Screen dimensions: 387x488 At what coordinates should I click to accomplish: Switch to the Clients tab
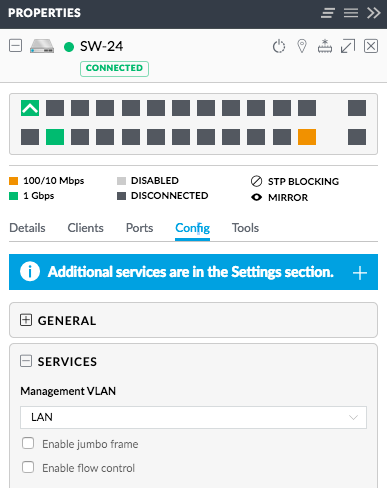pos(86,228)
